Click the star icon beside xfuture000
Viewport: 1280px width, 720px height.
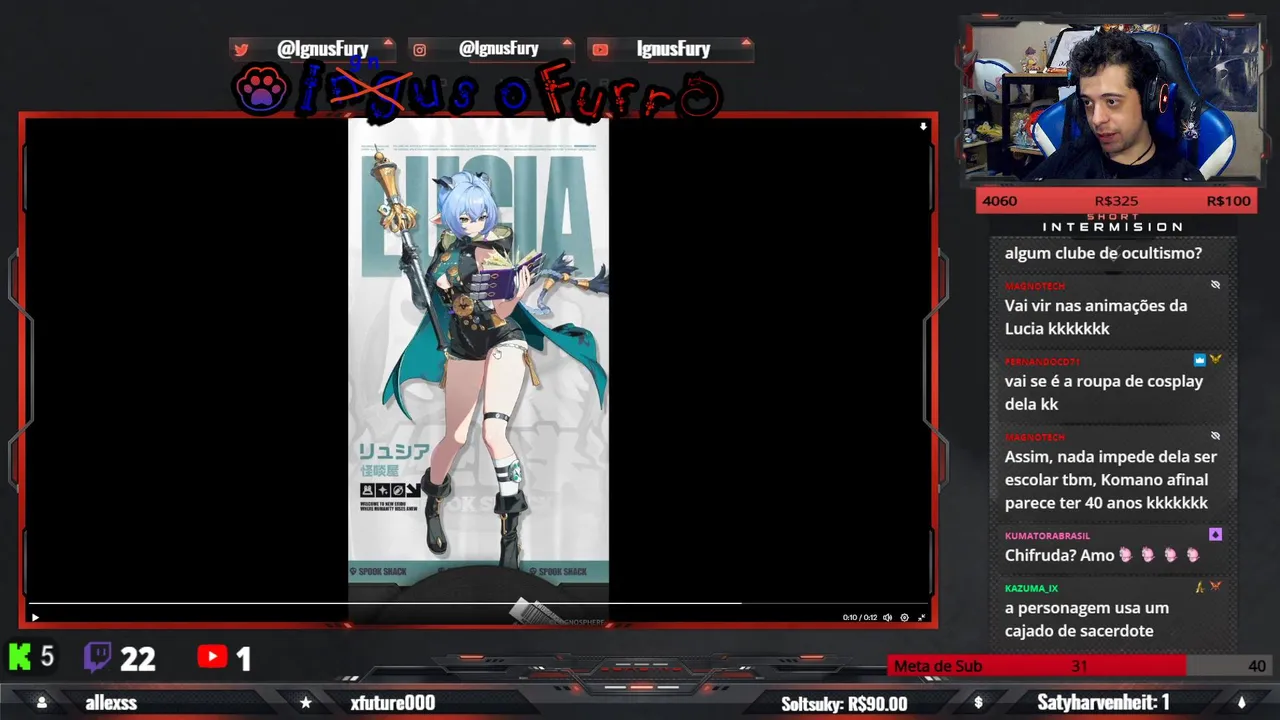pyautogui.click(x=305, y=703)
